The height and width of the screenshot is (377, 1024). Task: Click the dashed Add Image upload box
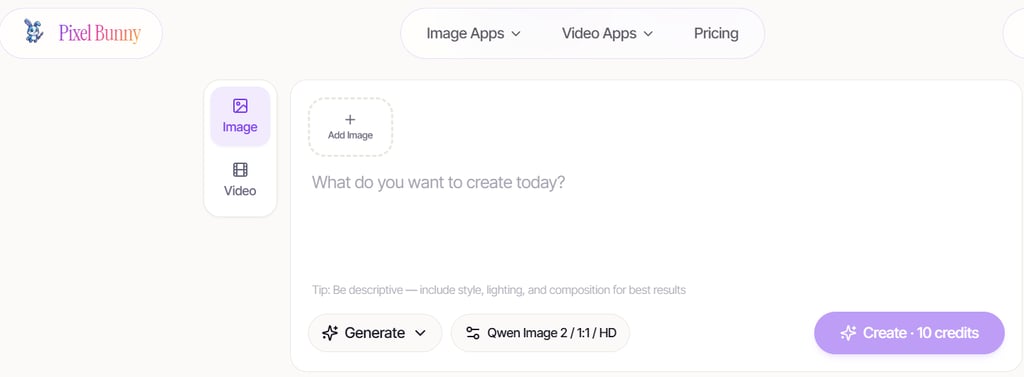[350, 127]
